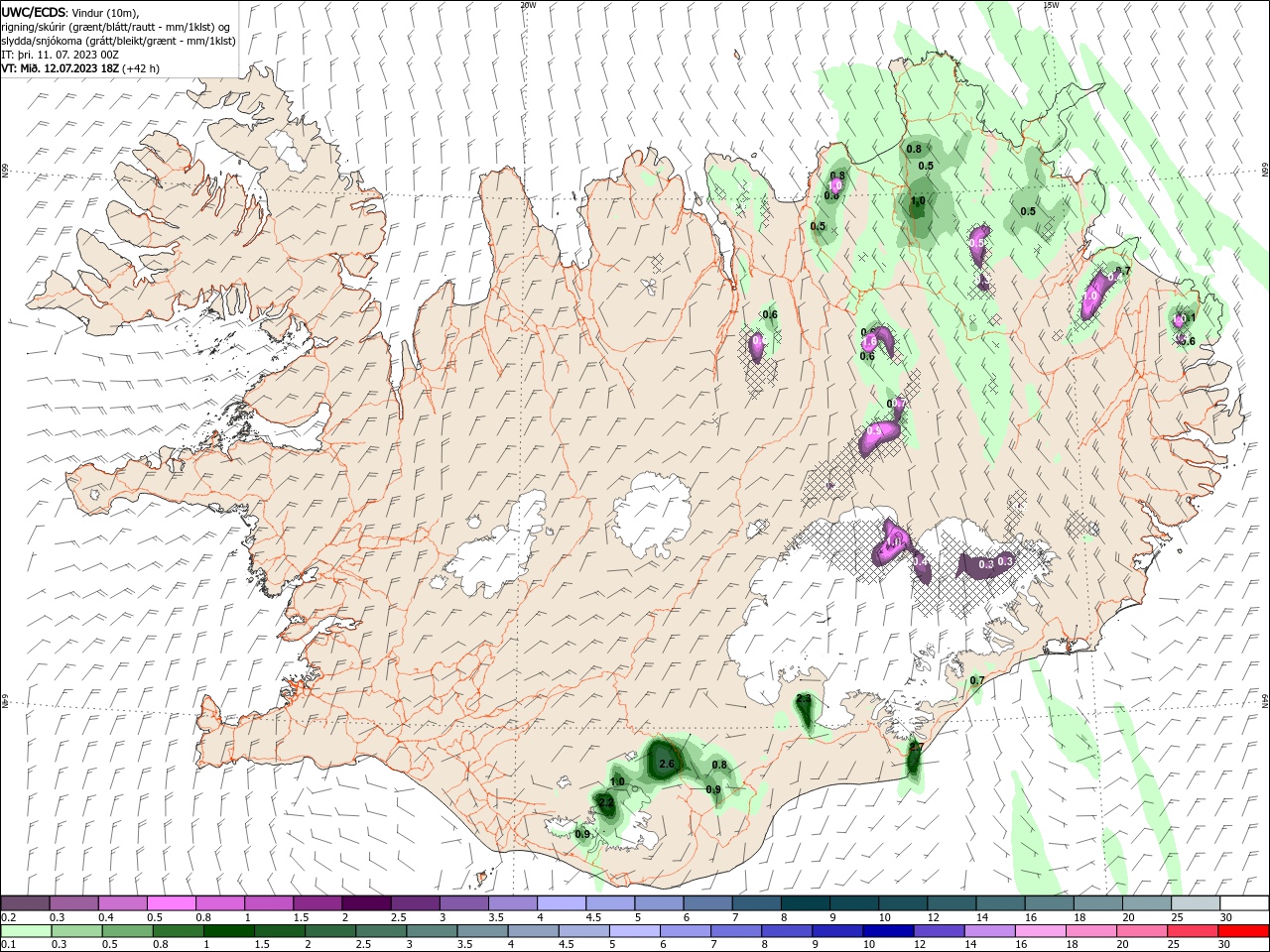Select the bright pink 0.5–0.8 snow swatch
Image resolution: width=1270 pixels, height=952 pixels.
click(x=171, y=903)
